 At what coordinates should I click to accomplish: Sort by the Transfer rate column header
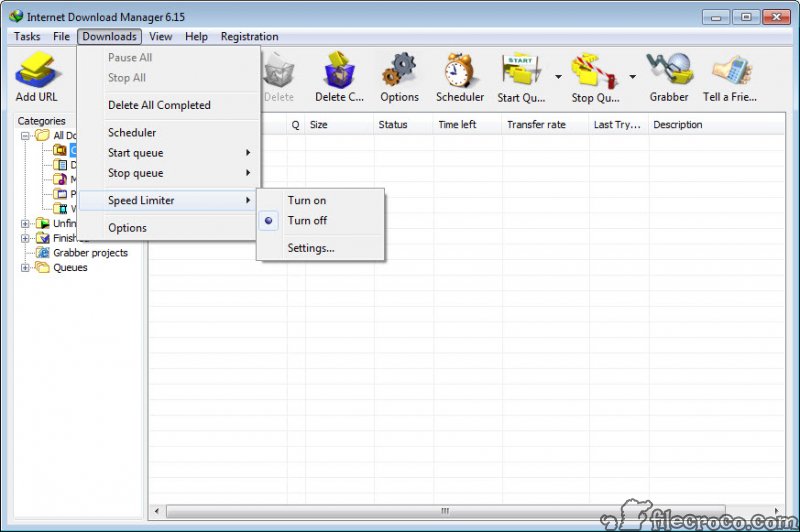(545, 124)
